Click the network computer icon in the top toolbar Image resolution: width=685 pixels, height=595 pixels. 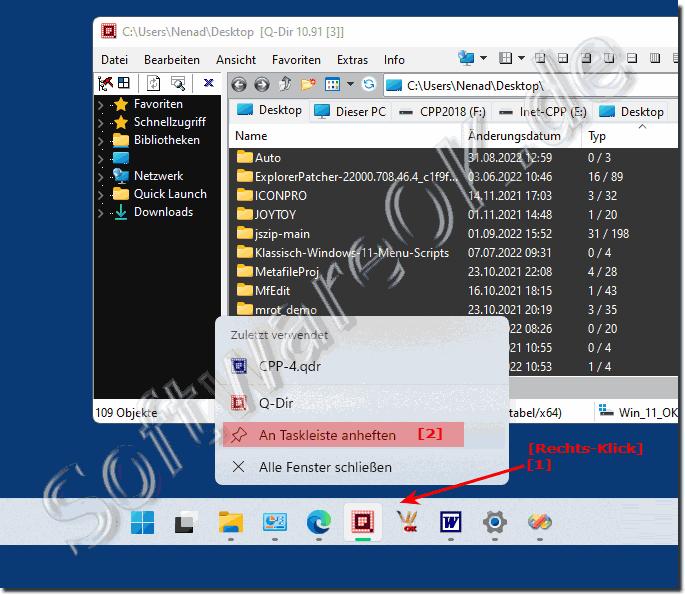[x=466, y=58]
